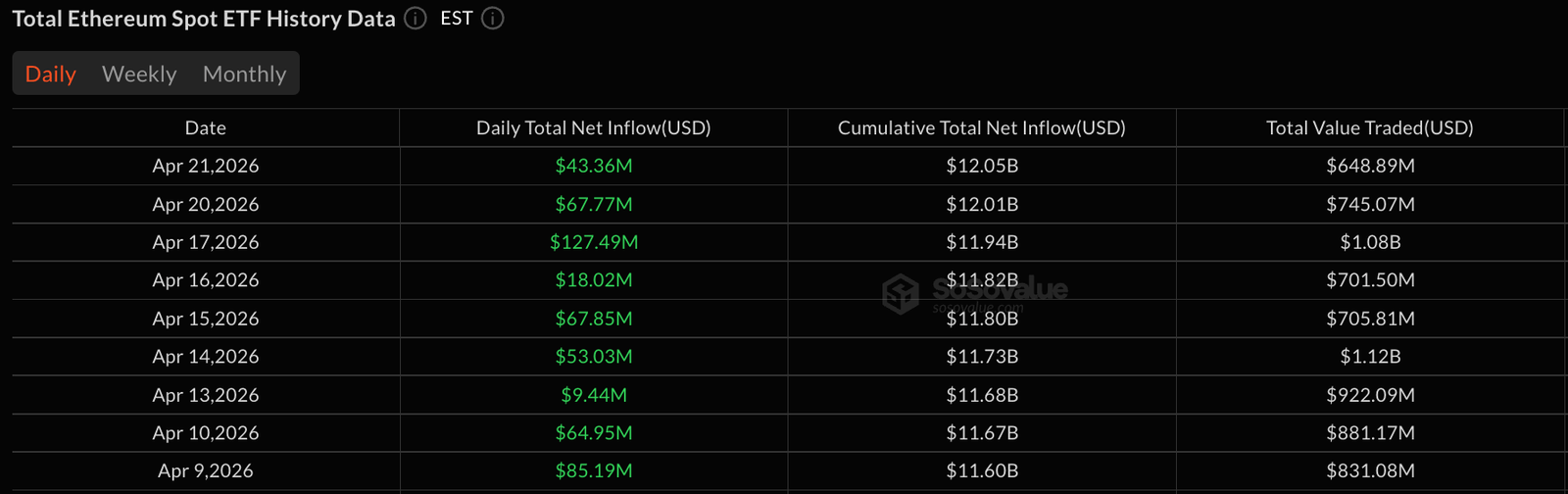Screen dimensions: 1568x494
Task: Click the Apr 17,2026 row date
Action: [206, 242]
